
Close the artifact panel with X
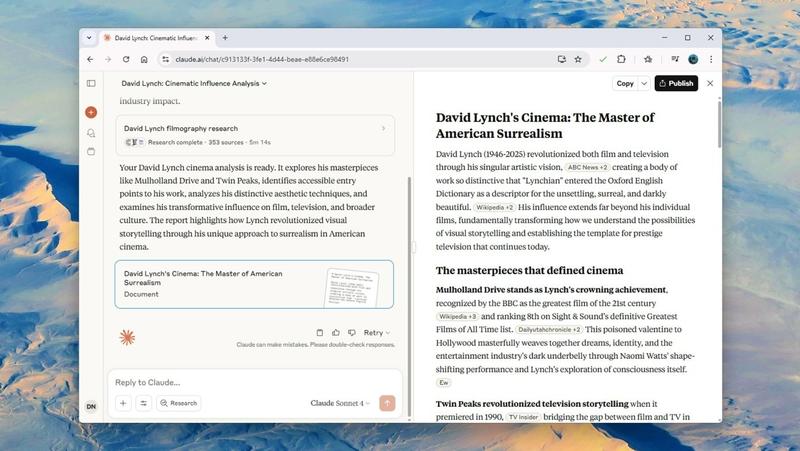point(710,83)
